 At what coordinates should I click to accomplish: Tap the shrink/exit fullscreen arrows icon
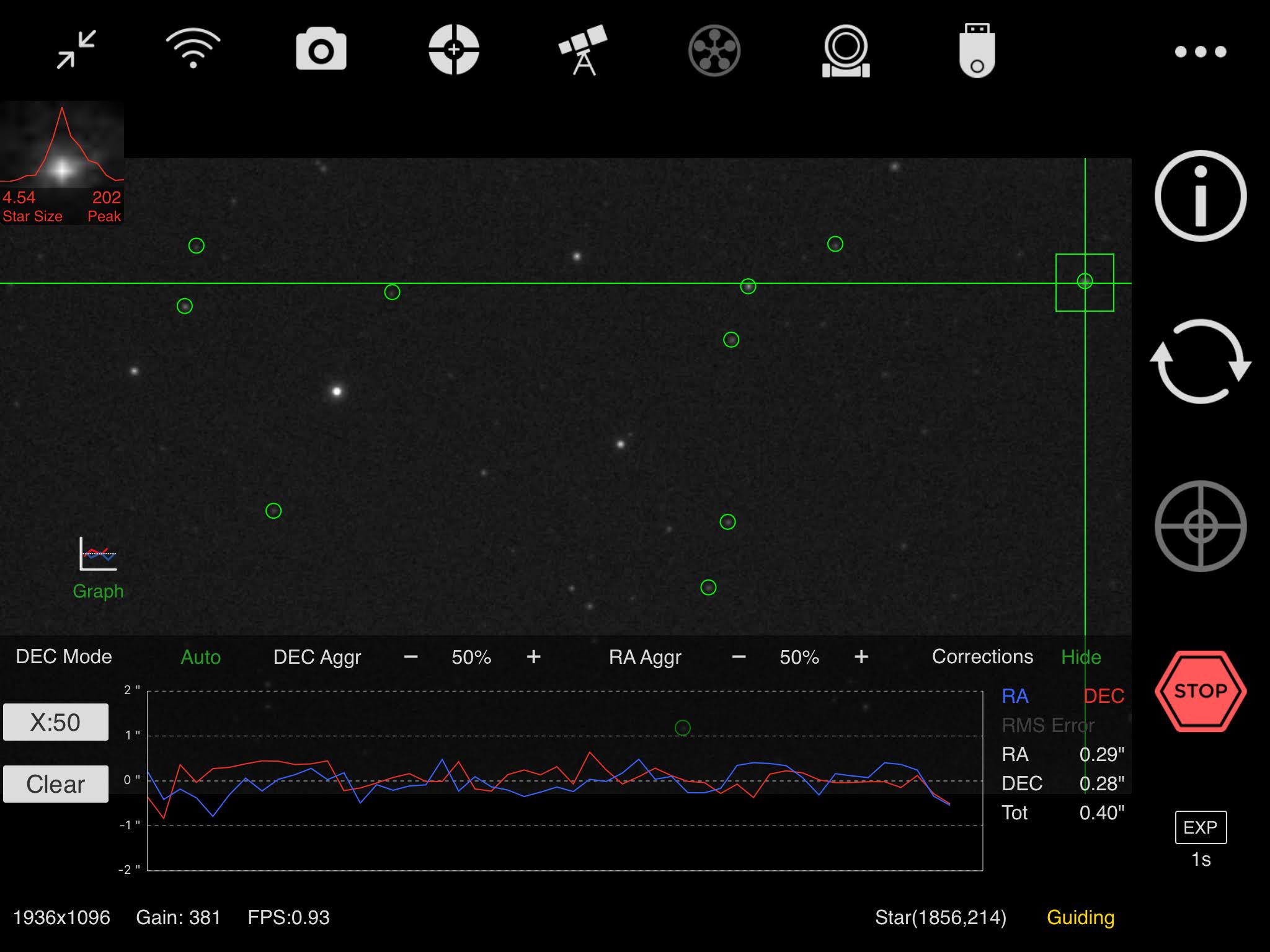[76, 49]
